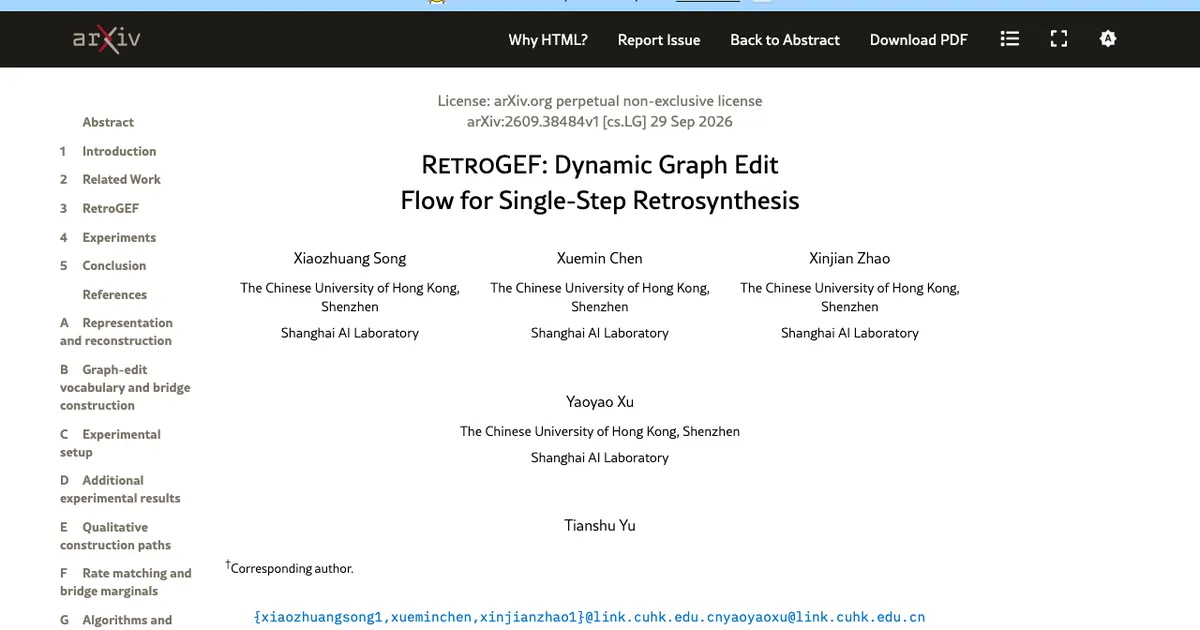Click the Corresponding author footnote
1200x630 pixels.
pyautogui.click(x=289, y=568)
